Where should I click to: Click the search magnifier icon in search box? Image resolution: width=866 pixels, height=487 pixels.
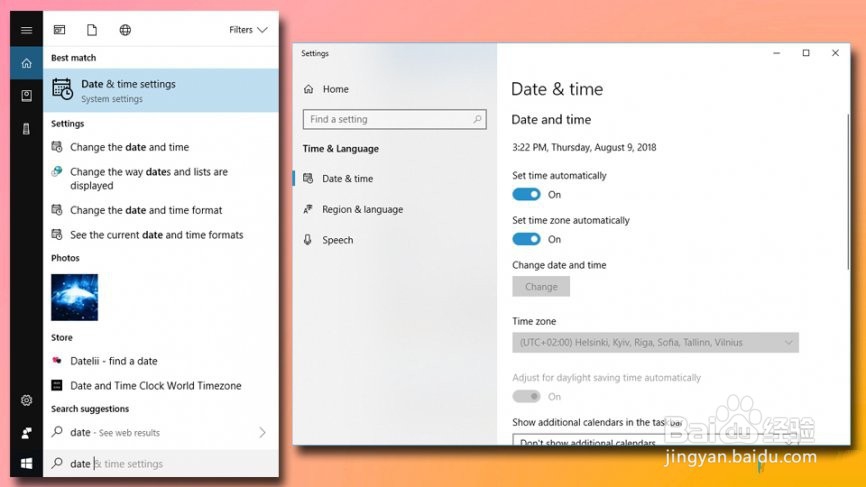57,463
